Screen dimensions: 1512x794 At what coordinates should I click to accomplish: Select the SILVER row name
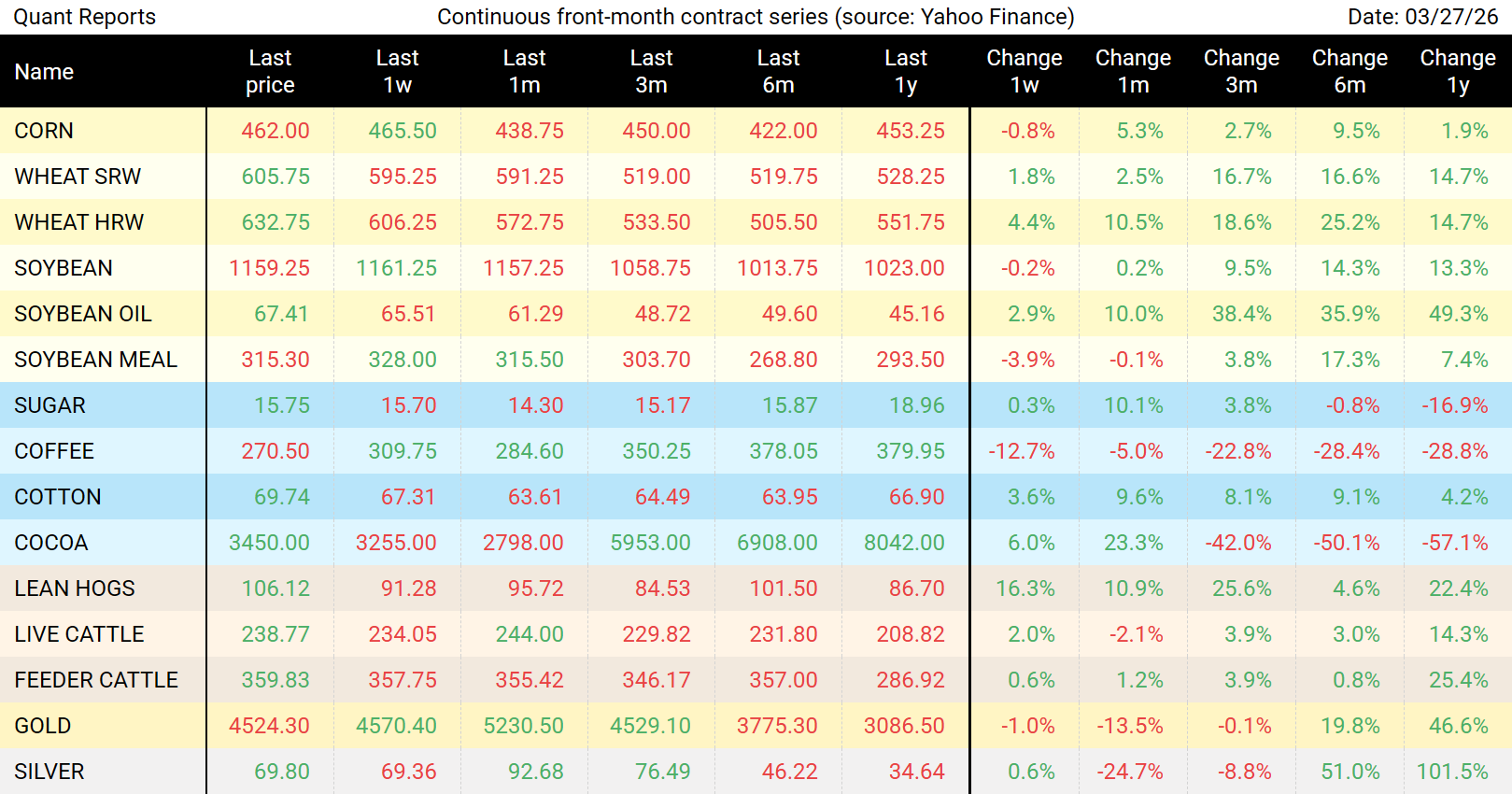click(49, 772)
